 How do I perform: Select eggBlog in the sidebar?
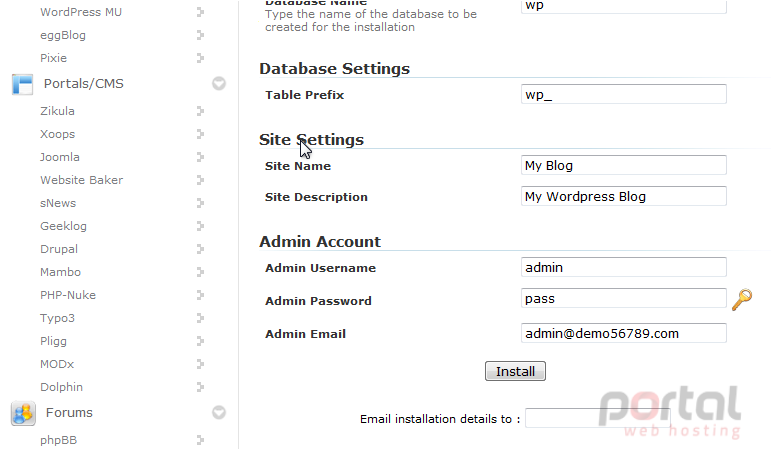pyautogui.click(x=63, y=35)
